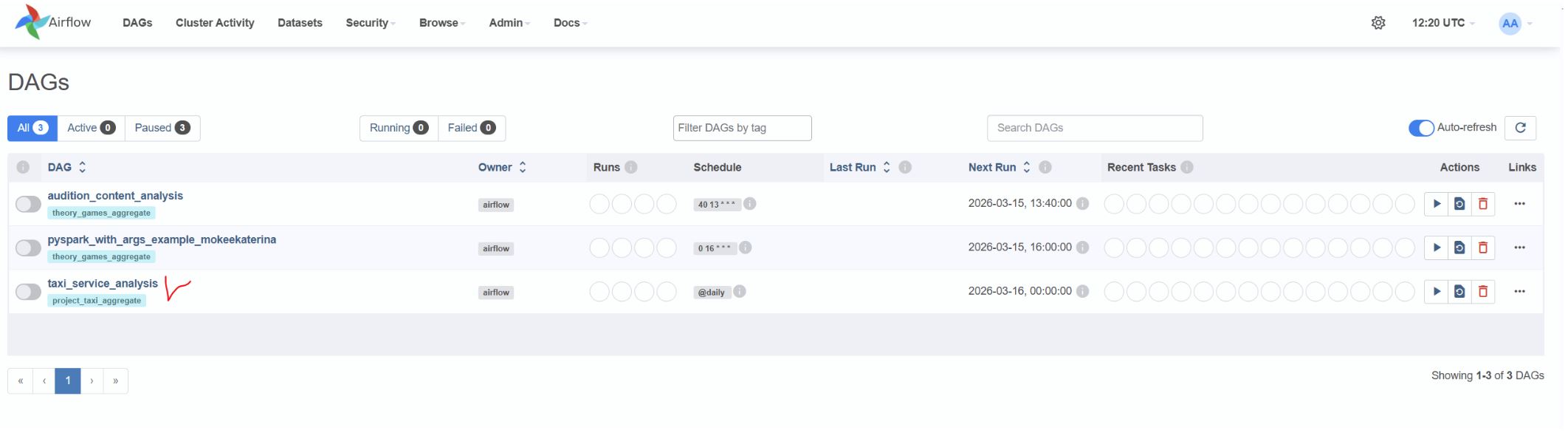The width and height of the screenshot is (1568, 447).
Task: Open more links for taxi_service_analysis
Action: tap(1519, 291)
